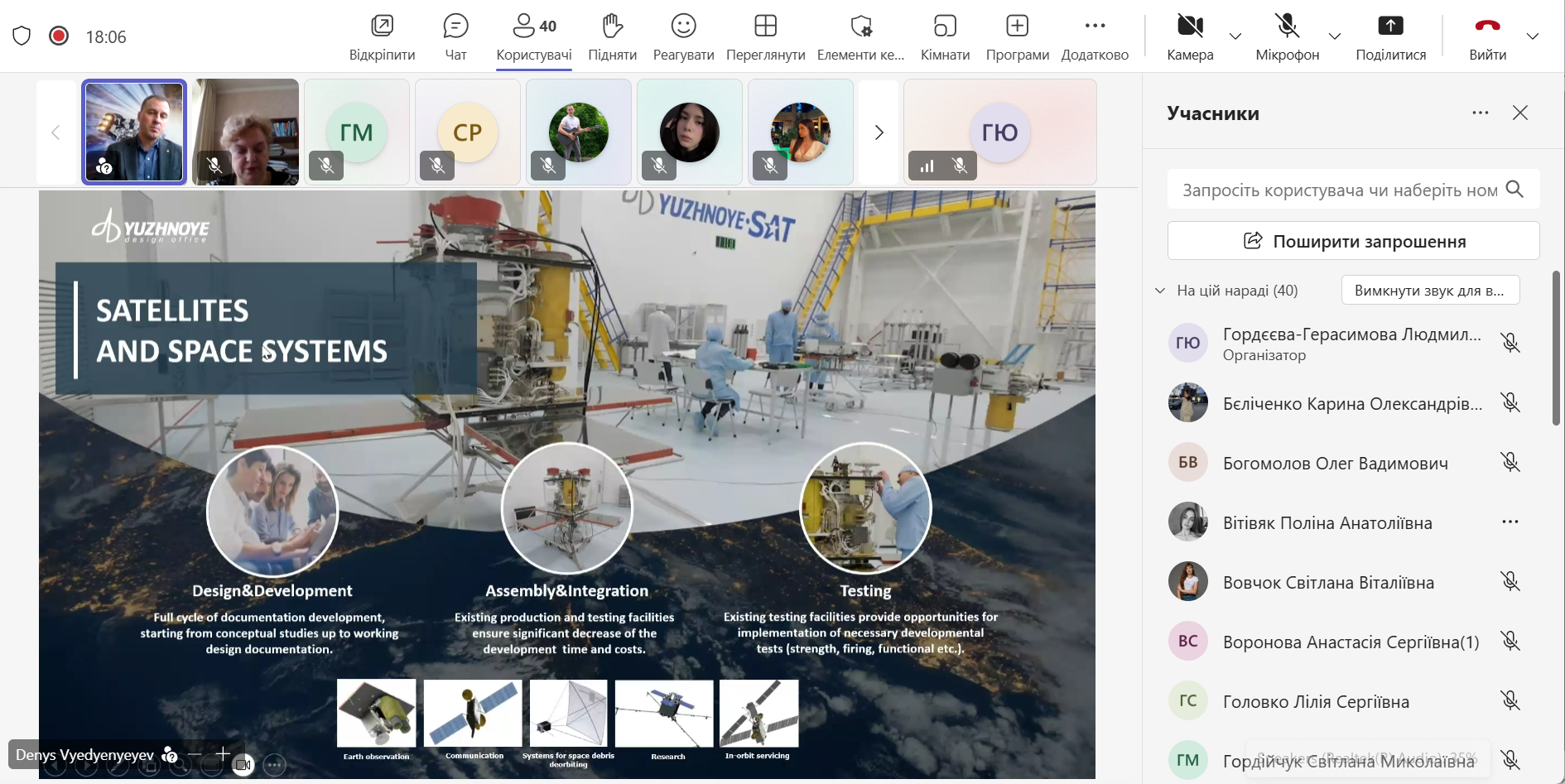This screenshot has height=784, width=1565.
Task: Open the More (Додатково) menu
Action: 1095,26
